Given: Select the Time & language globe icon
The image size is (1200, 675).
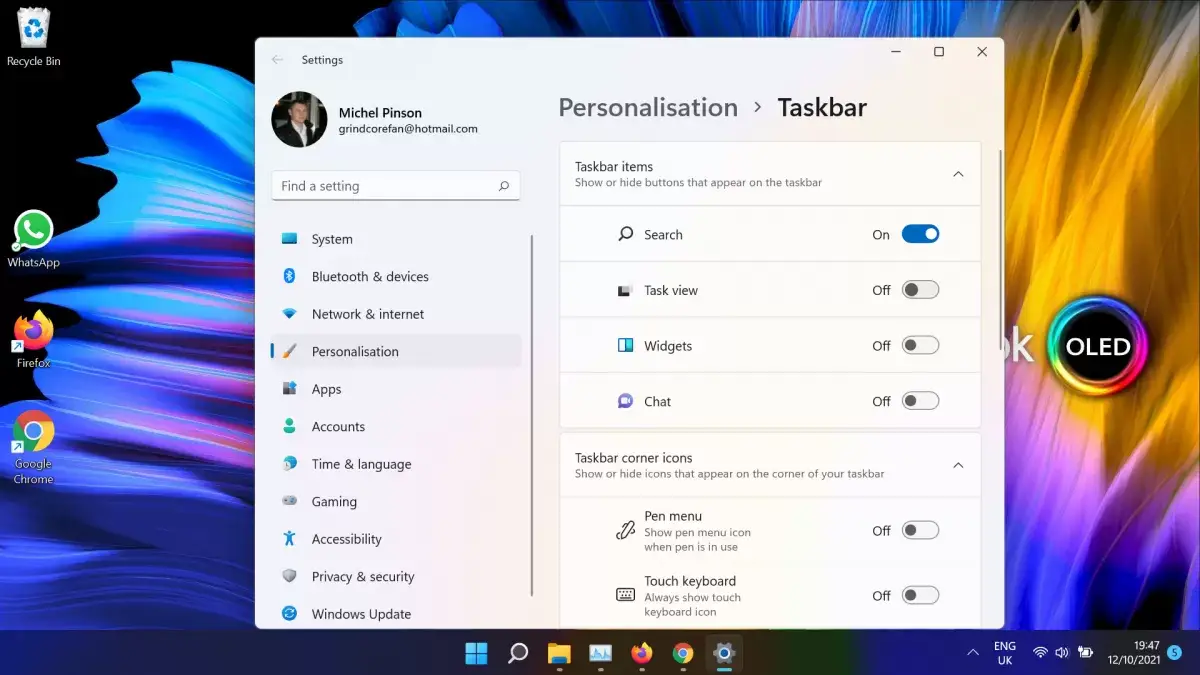Looking at the screenshot, I should (x=289, y=464).
